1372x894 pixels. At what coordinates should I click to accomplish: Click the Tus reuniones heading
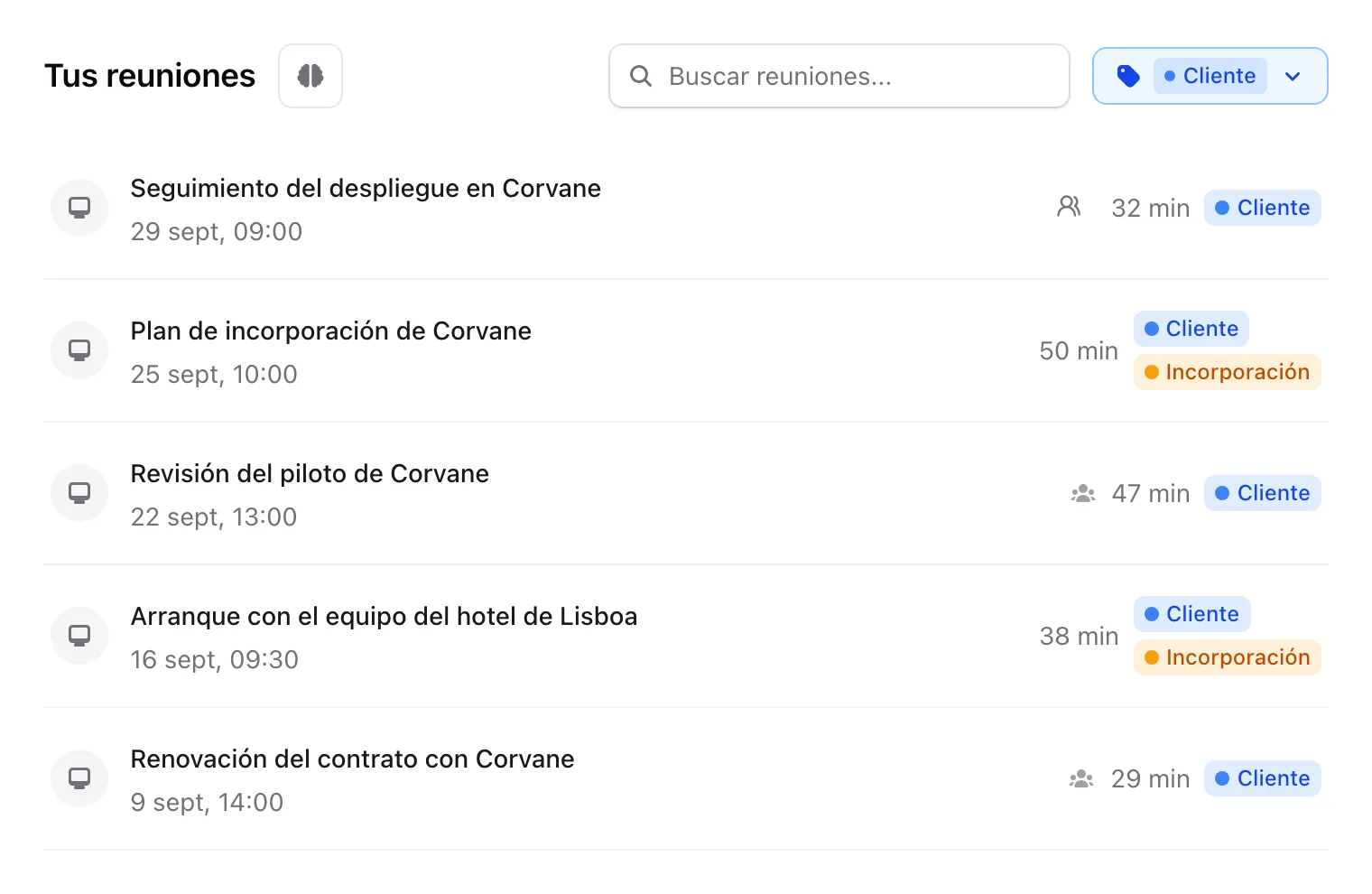point(150,76)
